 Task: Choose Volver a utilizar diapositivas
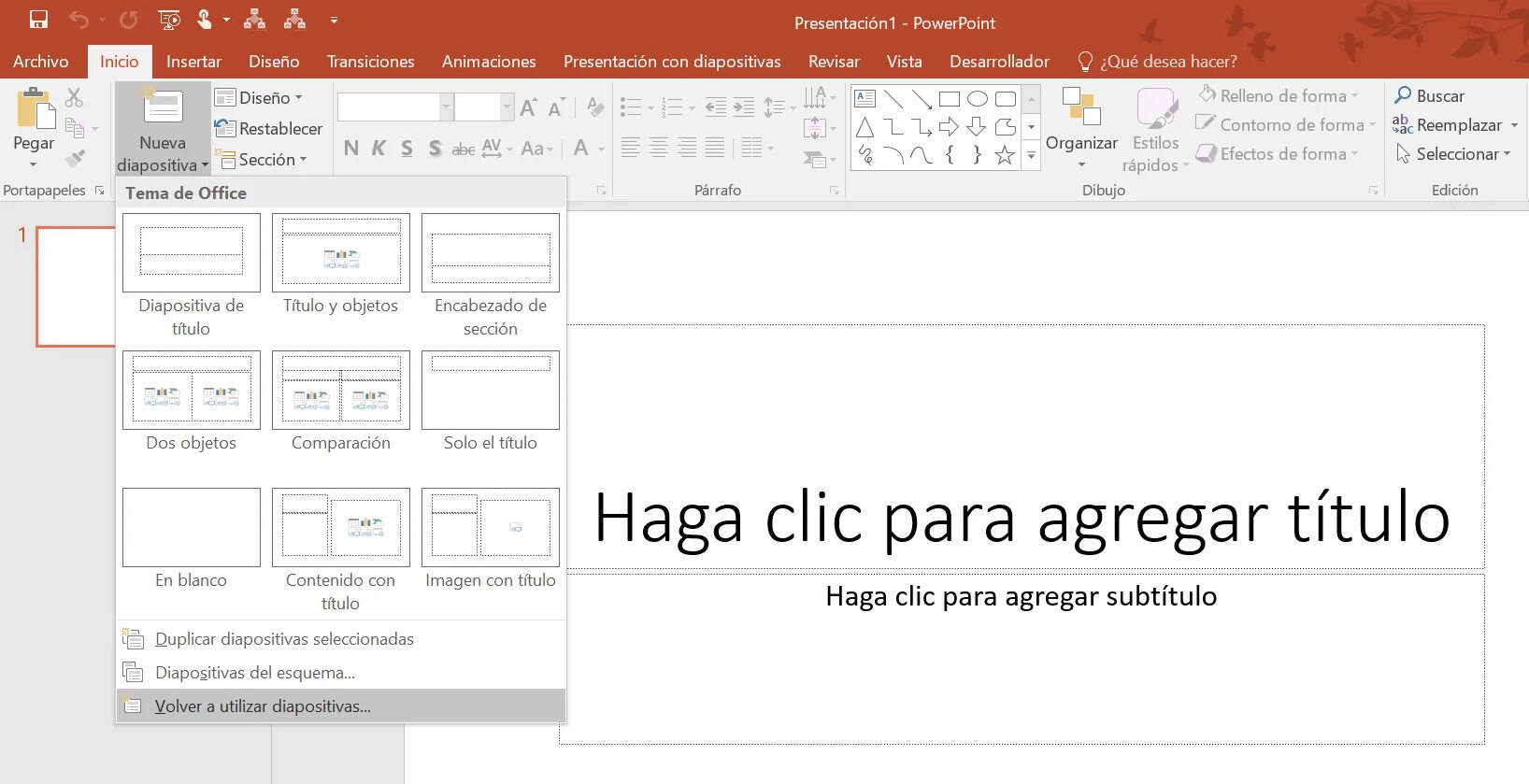[x=341, y=706]
